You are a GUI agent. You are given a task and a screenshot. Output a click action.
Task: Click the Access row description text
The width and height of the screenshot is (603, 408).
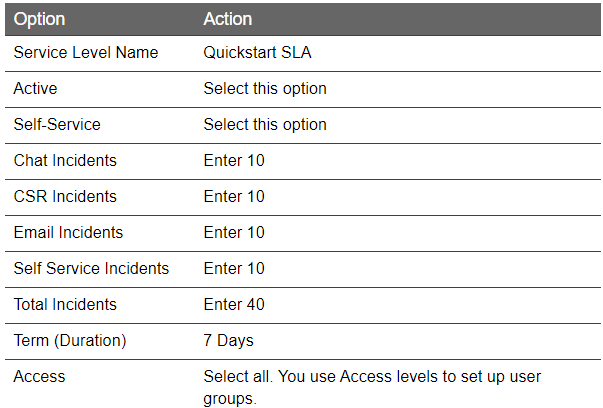[x=372, y=388]
